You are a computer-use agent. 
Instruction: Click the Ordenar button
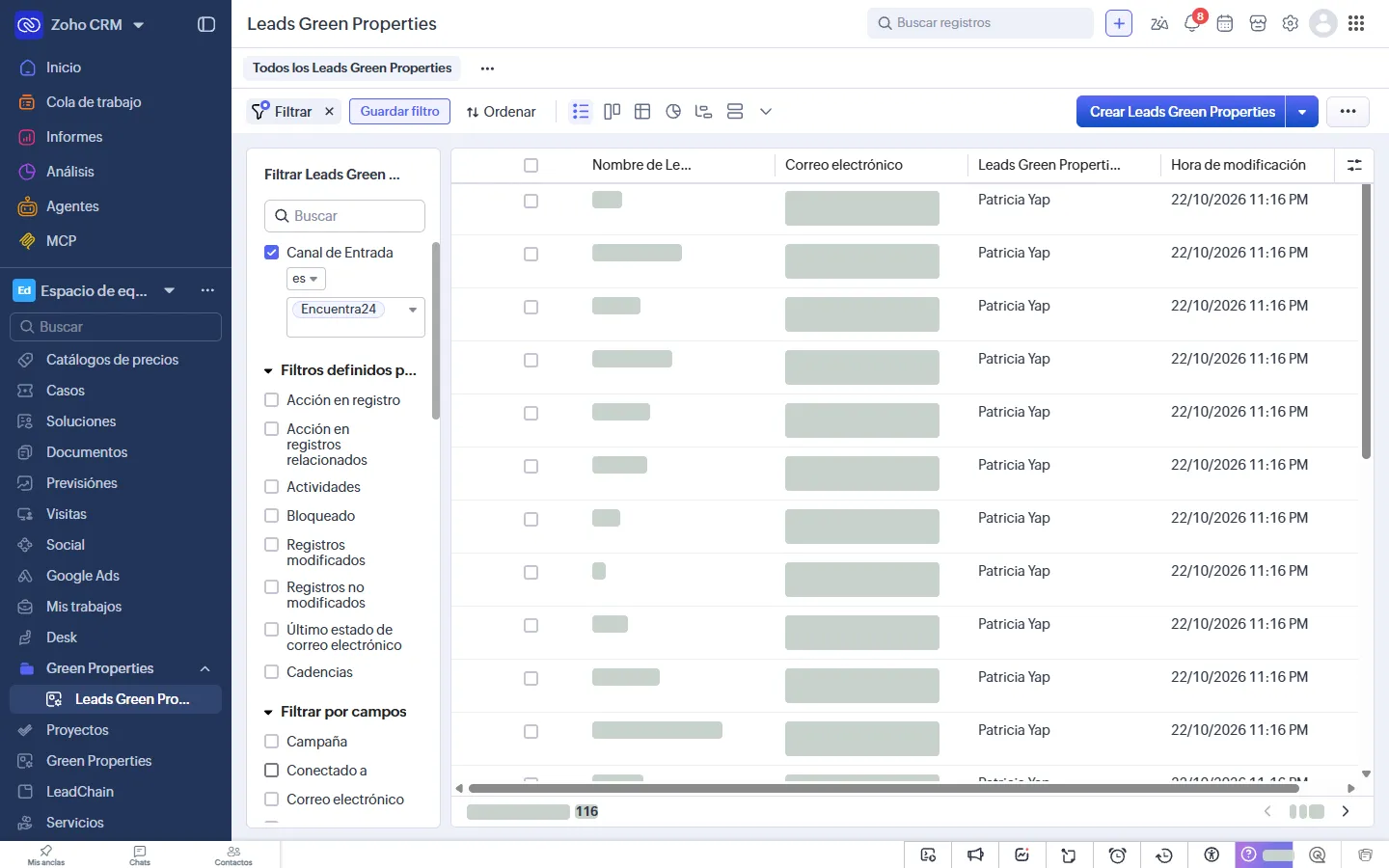pyautogui.click(x=501, y=112)
